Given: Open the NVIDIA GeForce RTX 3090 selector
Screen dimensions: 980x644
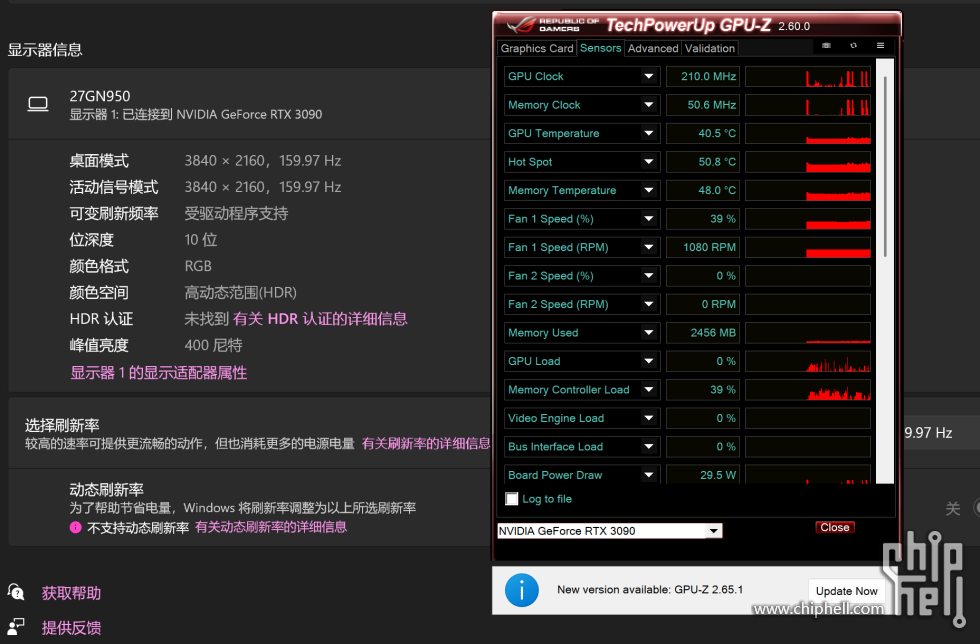Looking at the screenshot, I should 610,531.
